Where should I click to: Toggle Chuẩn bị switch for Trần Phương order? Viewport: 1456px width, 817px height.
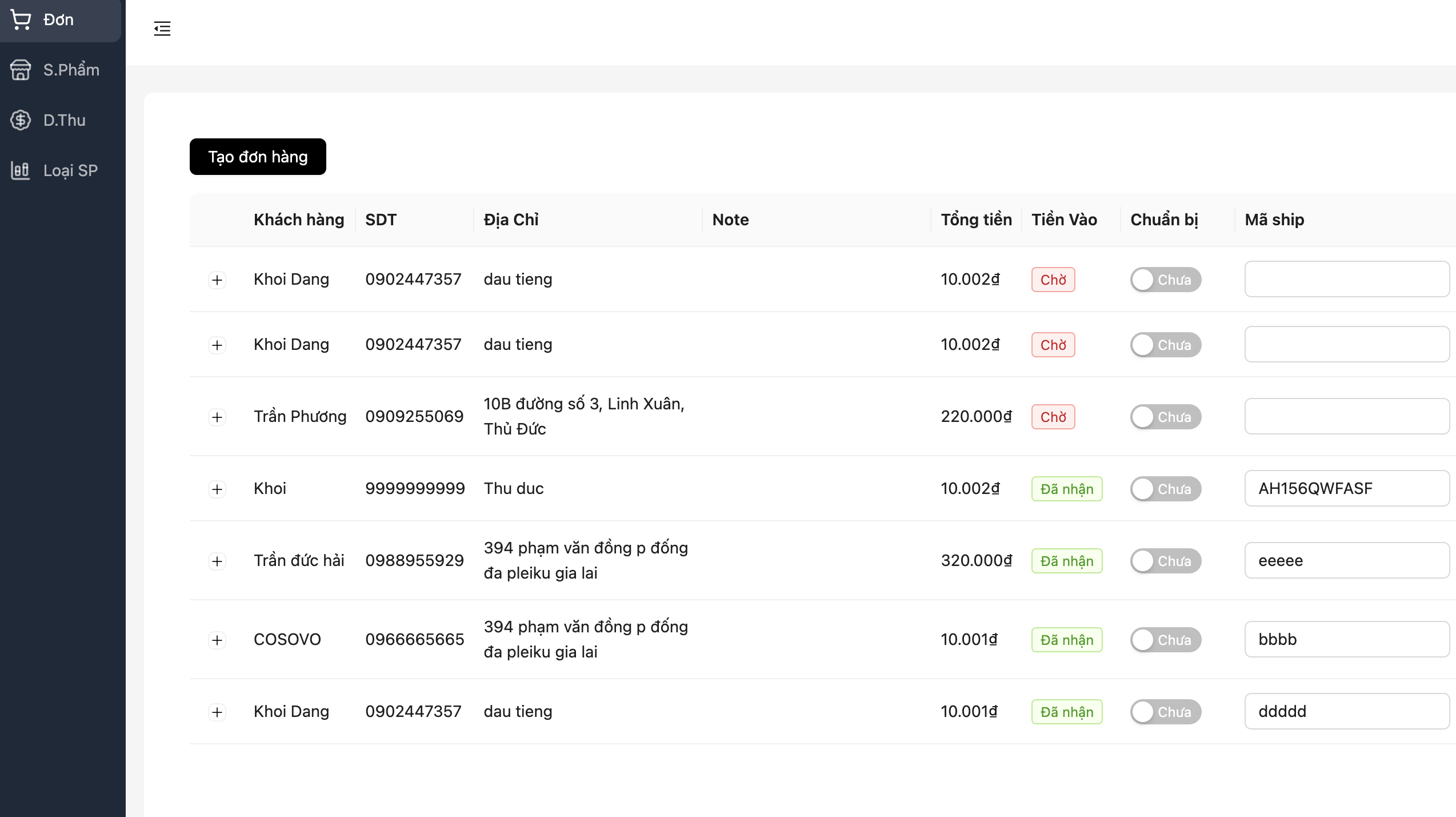click(1165, 417)
